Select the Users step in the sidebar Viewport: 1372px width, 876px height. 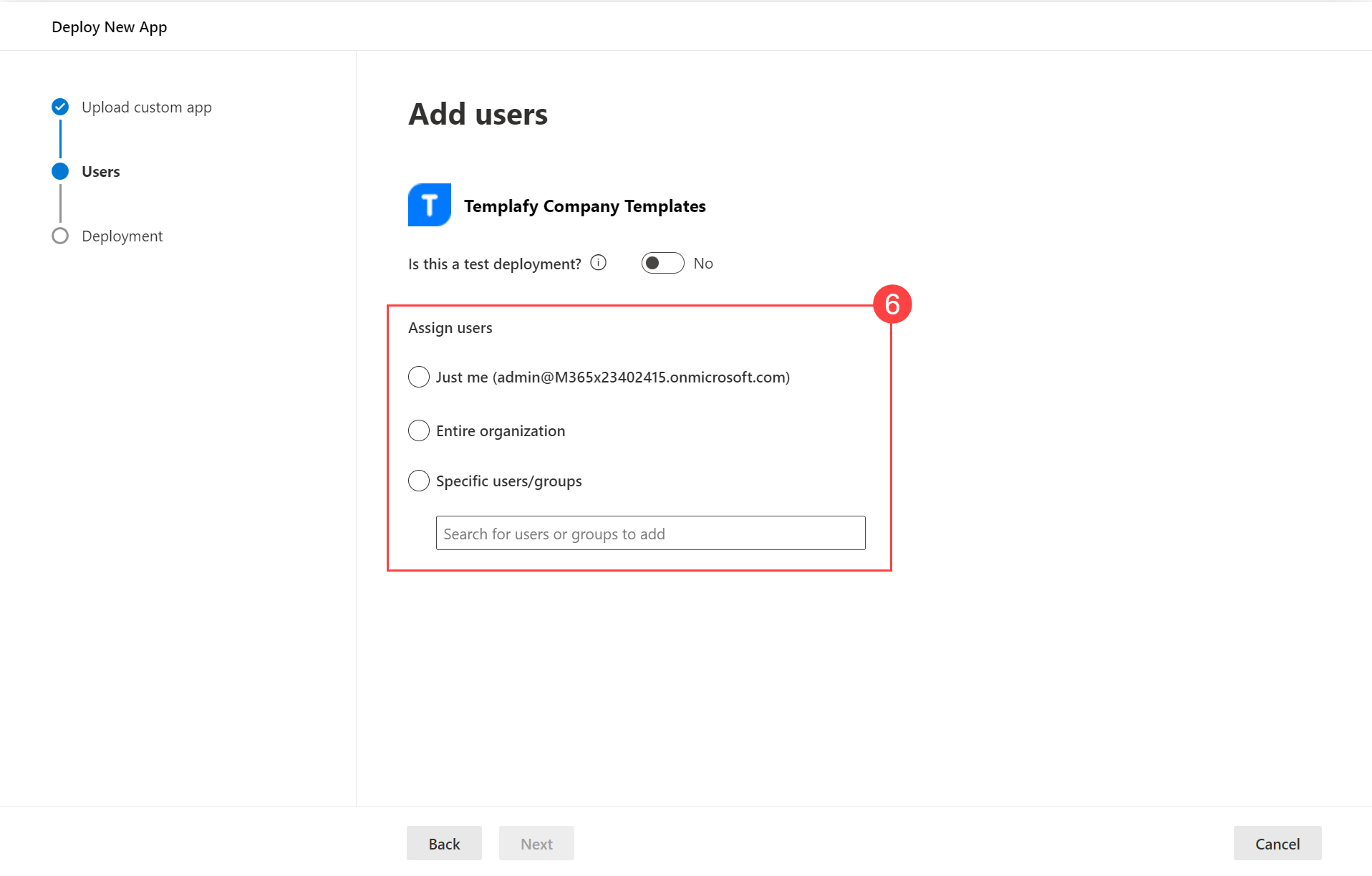(100, 171)
